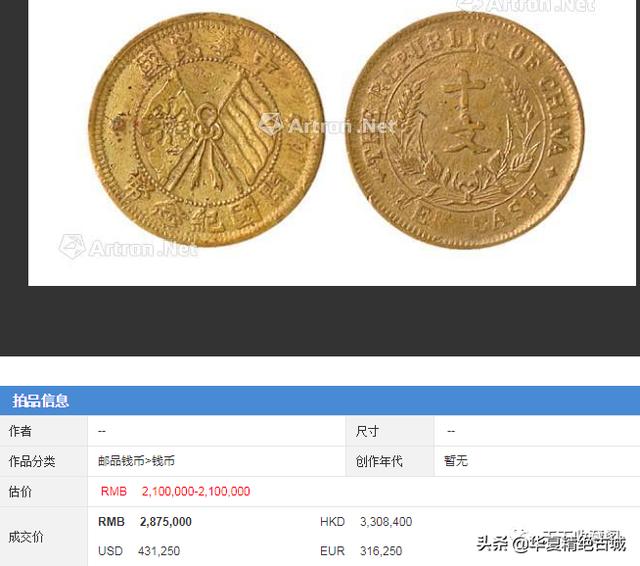Screen dimensions: 640x566
Task: Click the RMB 2,100,000-2,100,000 estimate text
Action: [x=176, y=491]
